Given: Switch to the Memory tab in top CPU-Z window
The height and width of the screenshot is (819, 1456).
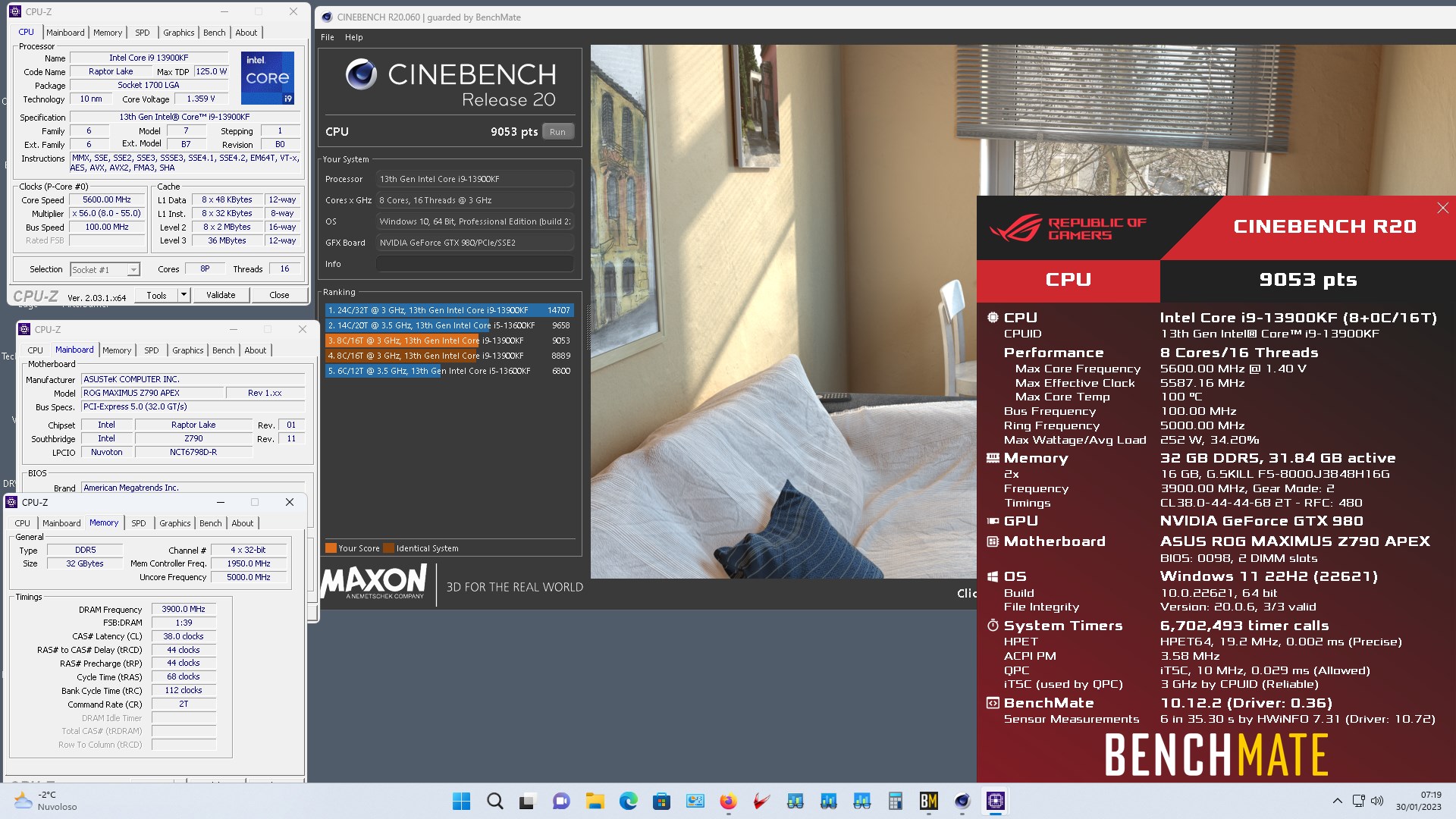Looking at the screenshot, I should tap(108, 33).
